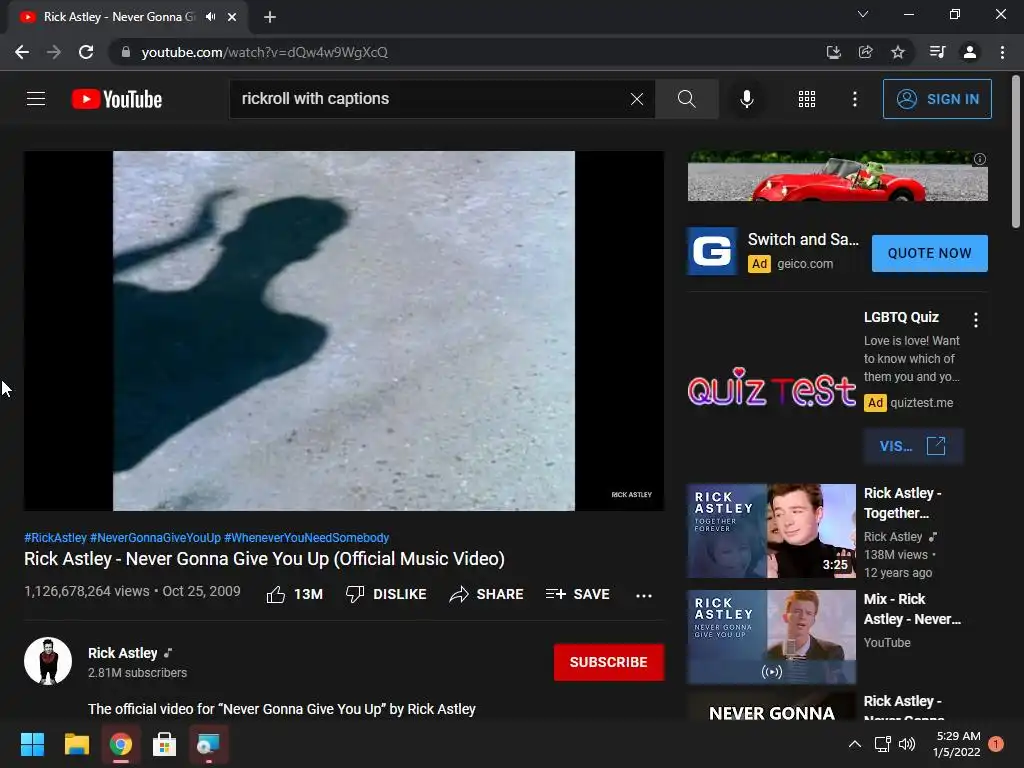This screenshot has height=768, width=1024.
Task: Open the #RickAstley hashtag link
Action: [x=56, y=537]
